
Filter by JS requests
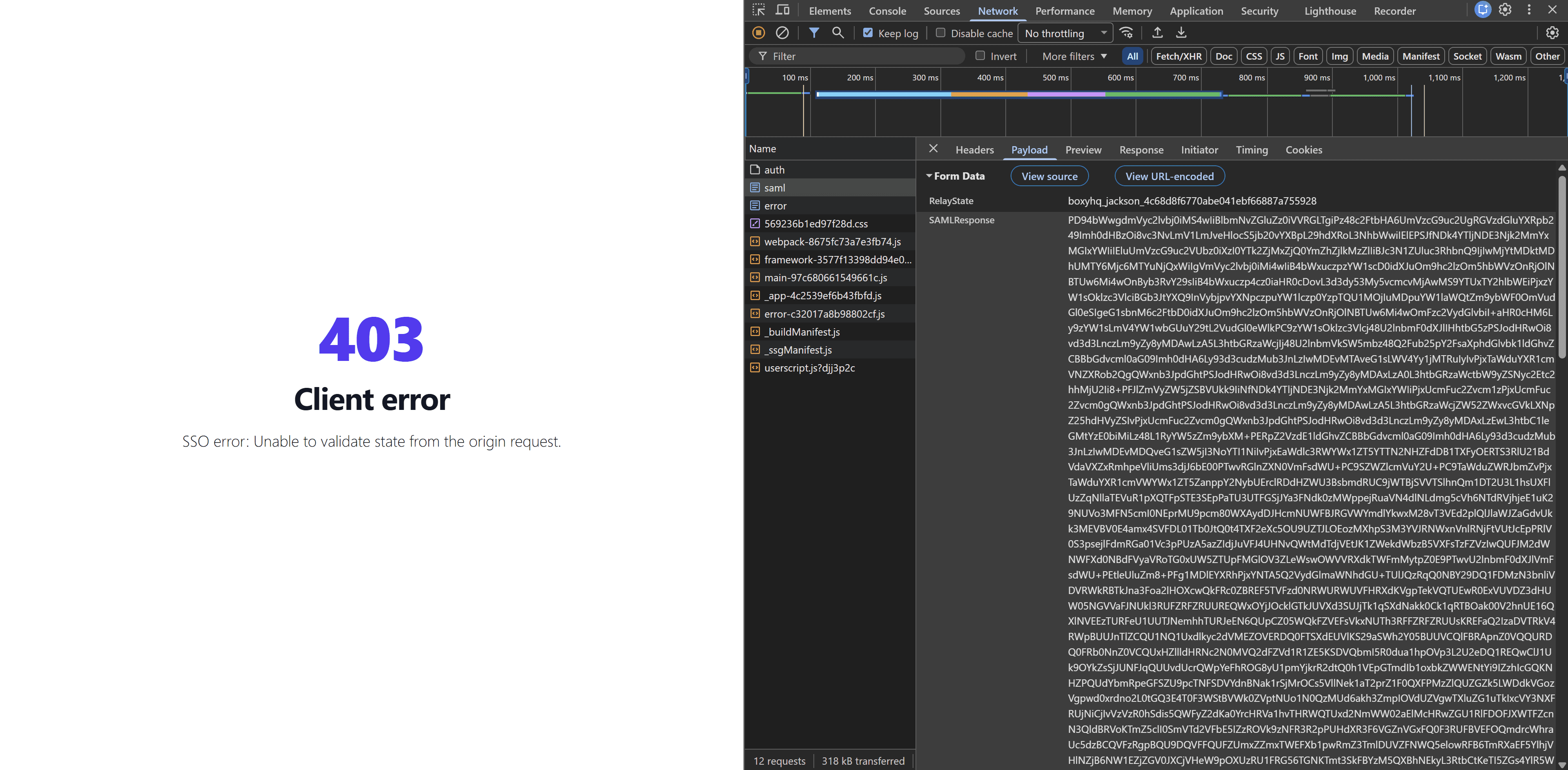(x=1280, y=56)
